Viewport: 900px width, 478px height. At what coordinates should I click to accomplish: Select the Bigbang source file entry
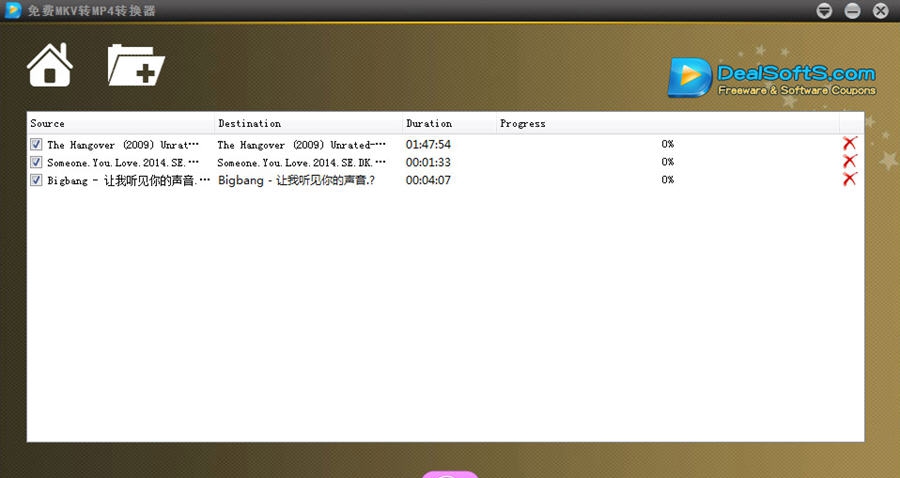coord(129,180)
